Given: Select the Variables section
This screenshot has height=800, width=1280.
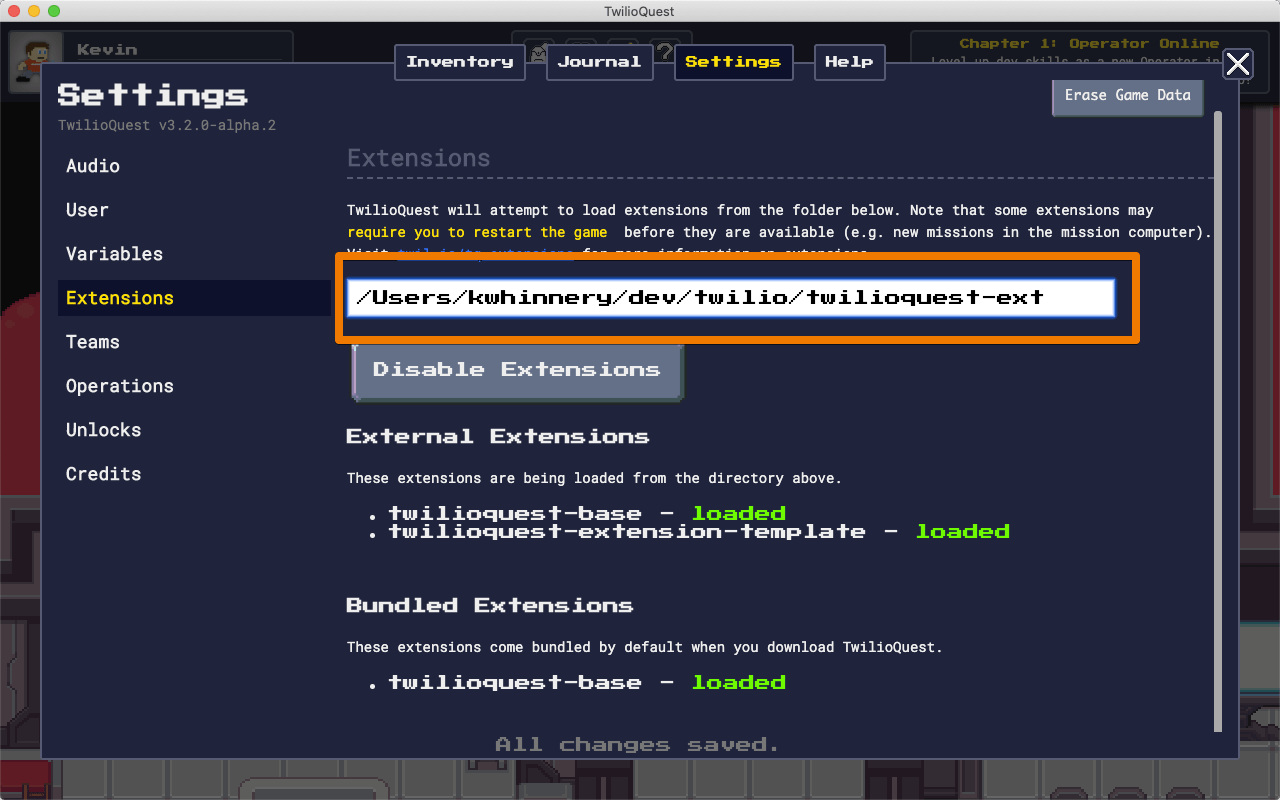Looking at the screenshot, I should pyautogui.click(x=114, y=254).
